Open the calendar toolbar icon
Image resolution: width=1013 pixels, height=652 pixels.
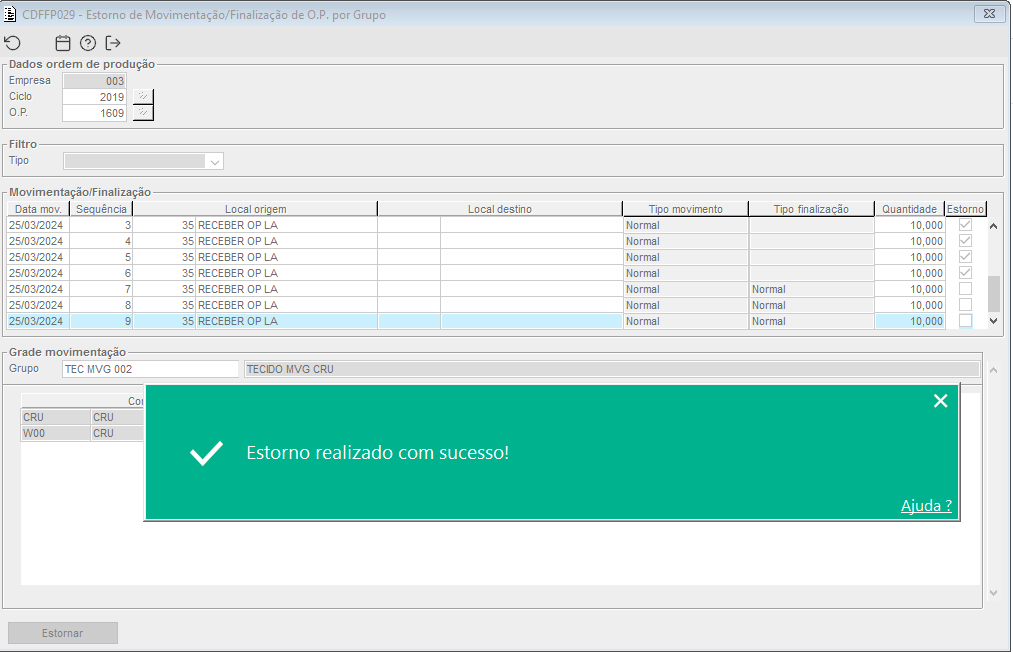(x=63, y=43)
